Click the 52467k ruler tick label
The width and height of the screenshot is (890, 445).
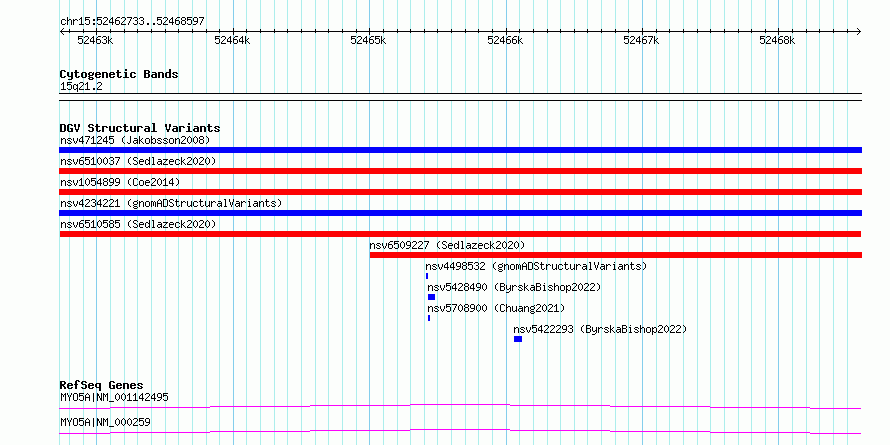coord(641,40)
